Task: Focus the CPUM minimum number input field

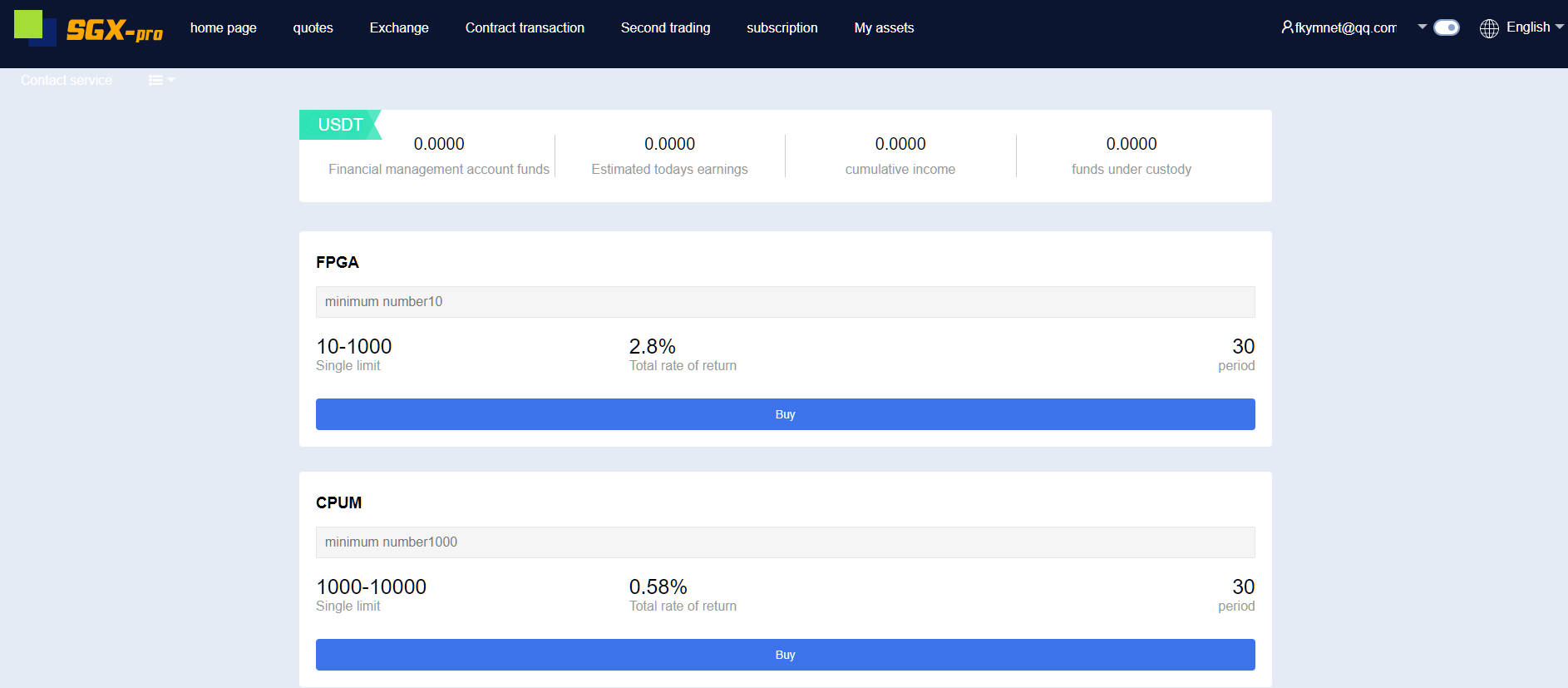Action: point(785,542)
